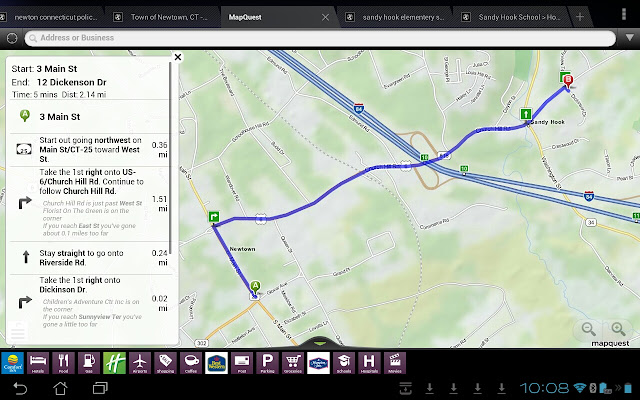The image size is (640, 400).
Task: Select step 'Stay straight to go onto Riverside Rd'
Action: click(x=89, y=258)
